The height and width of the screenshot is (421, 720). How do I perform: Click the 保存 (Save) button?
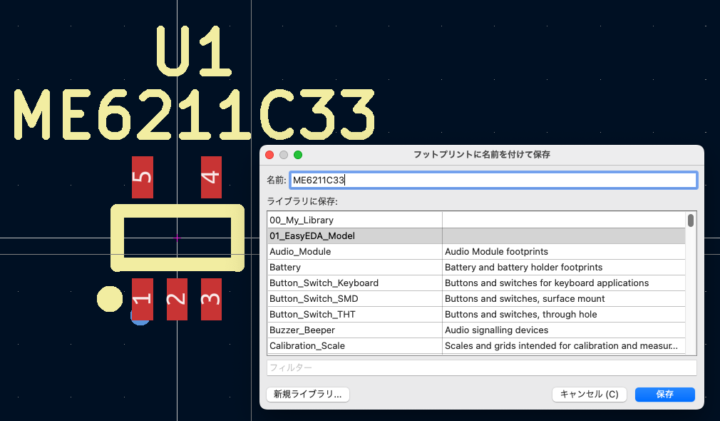click(664, 395)
